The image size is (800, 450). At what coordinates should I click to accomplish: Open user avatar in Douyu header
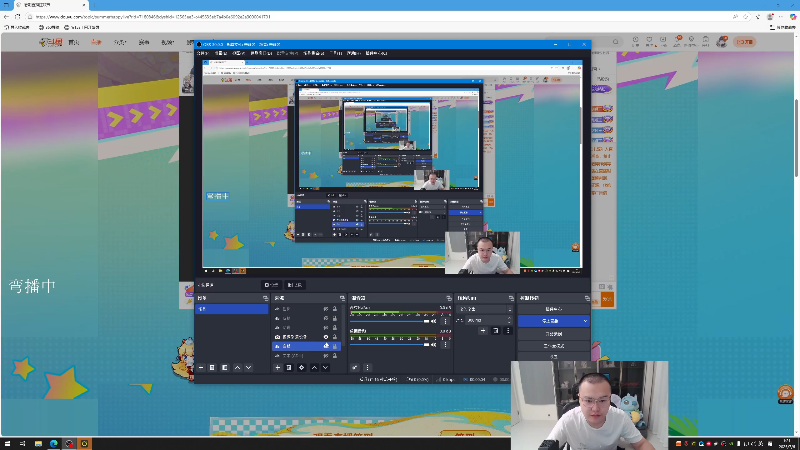[x=721, y=42]
